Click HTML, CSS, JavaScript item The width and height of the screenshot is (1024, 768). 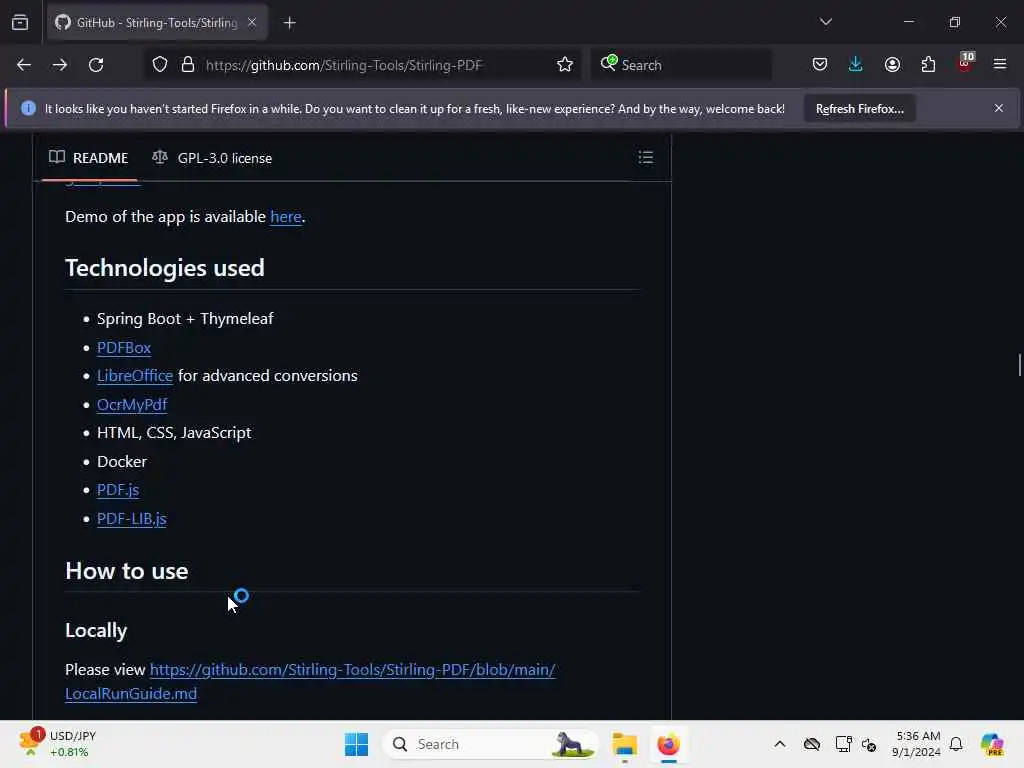pyautogui.click(x=174, y=433)
